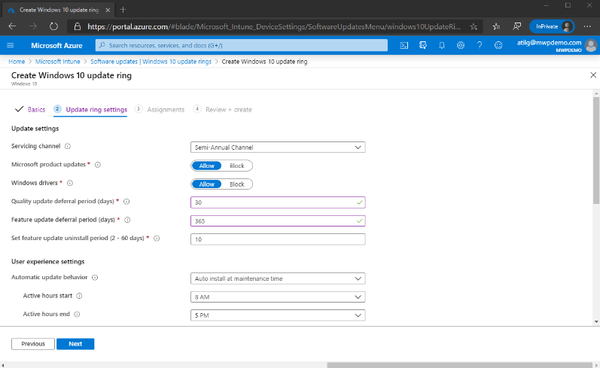The width and height of the screenshot is (600, 368).
Task: Click the InPrivate profile badge
Action: click(552, 26)
